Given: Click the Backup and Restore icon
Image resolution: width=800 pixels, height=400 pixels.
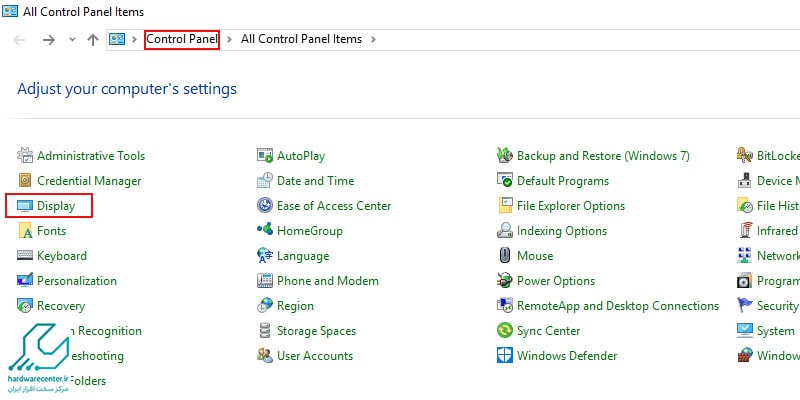Looking at the screenshot, I should [x=505, y=156].
